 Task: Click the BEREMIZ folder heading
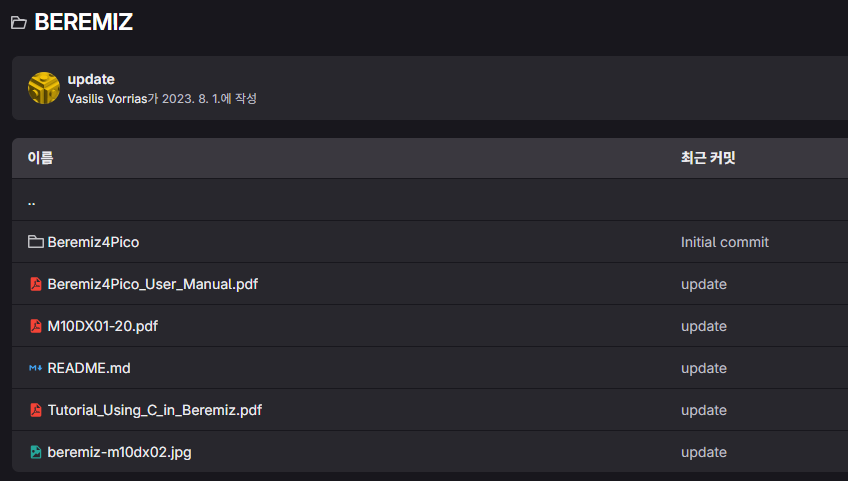point(83,22)
